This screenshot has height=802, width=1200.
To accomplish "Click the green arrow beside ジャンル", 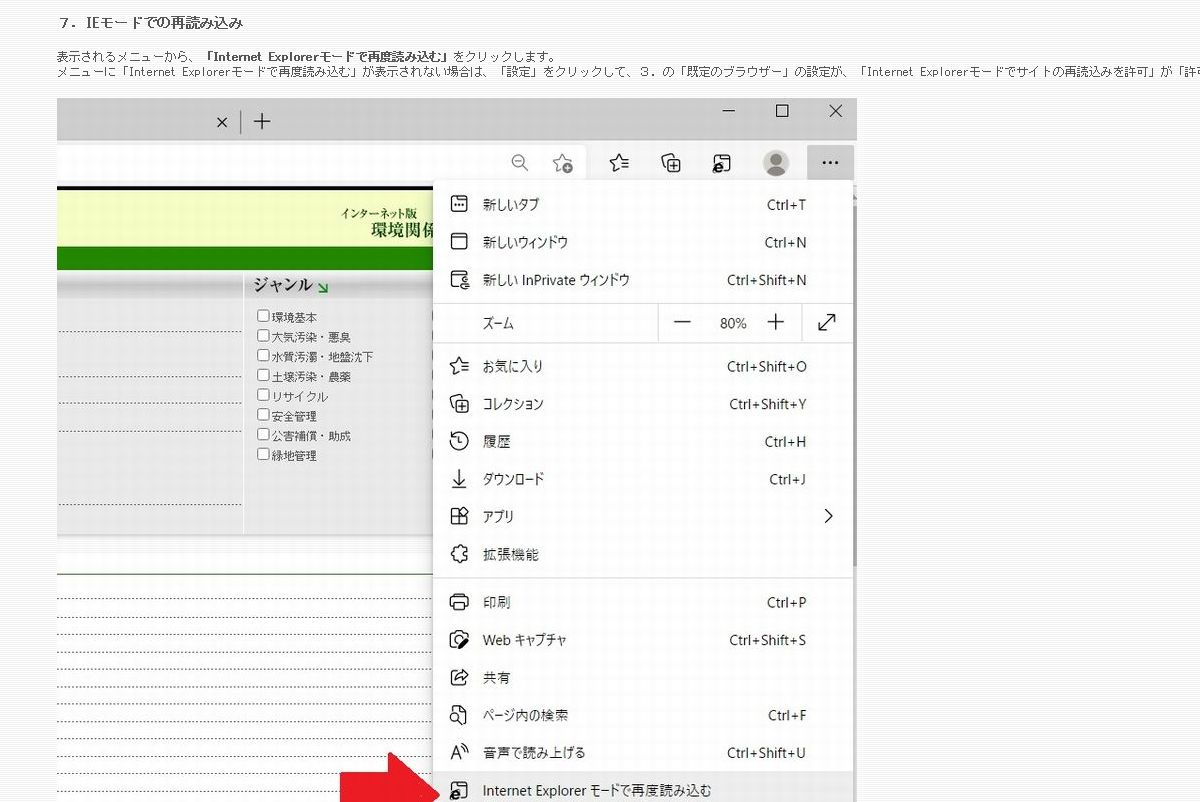I will pos(323,288).
